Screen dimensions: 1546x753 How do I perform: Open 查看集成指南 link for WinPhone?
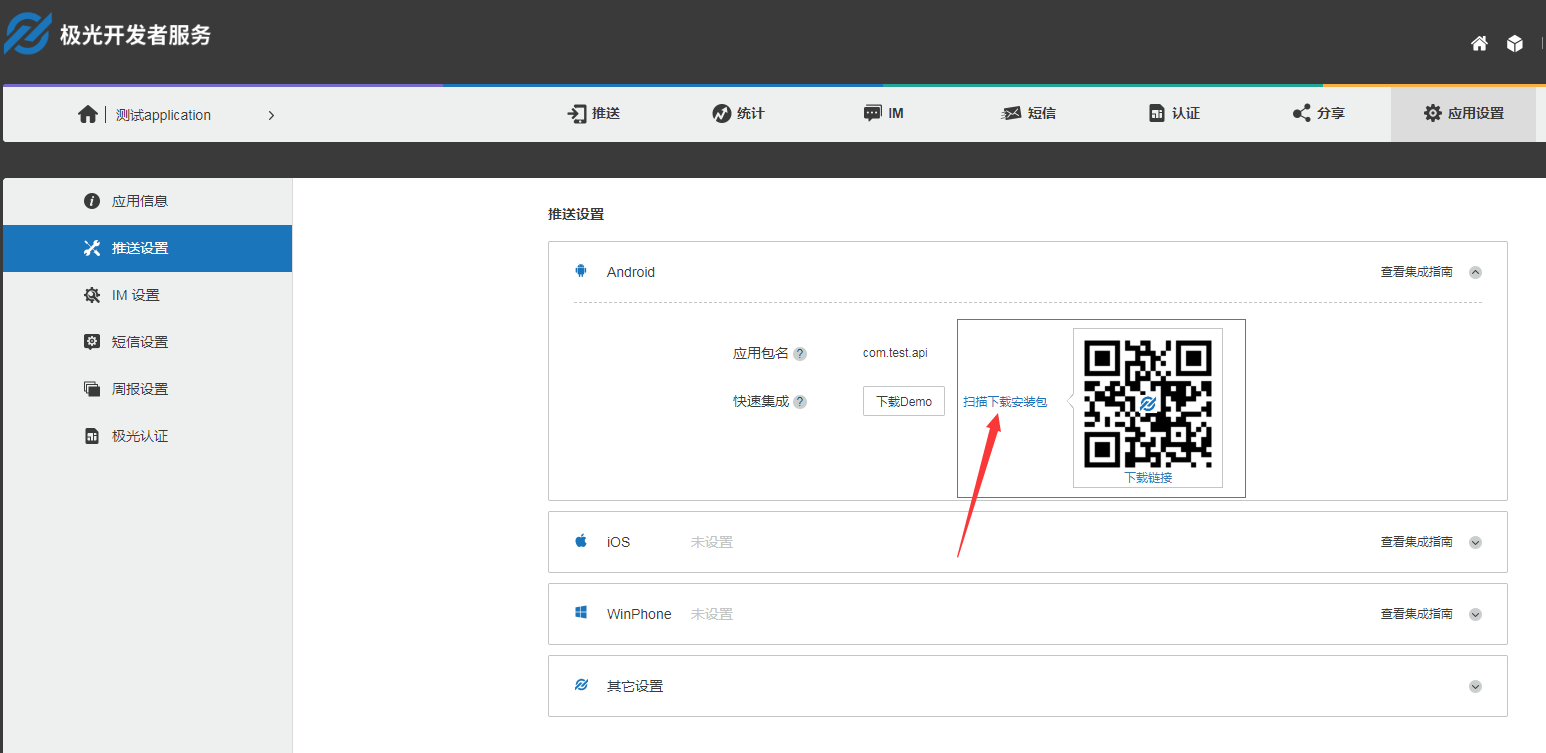pyautogui.click(x=1416, y=614)
